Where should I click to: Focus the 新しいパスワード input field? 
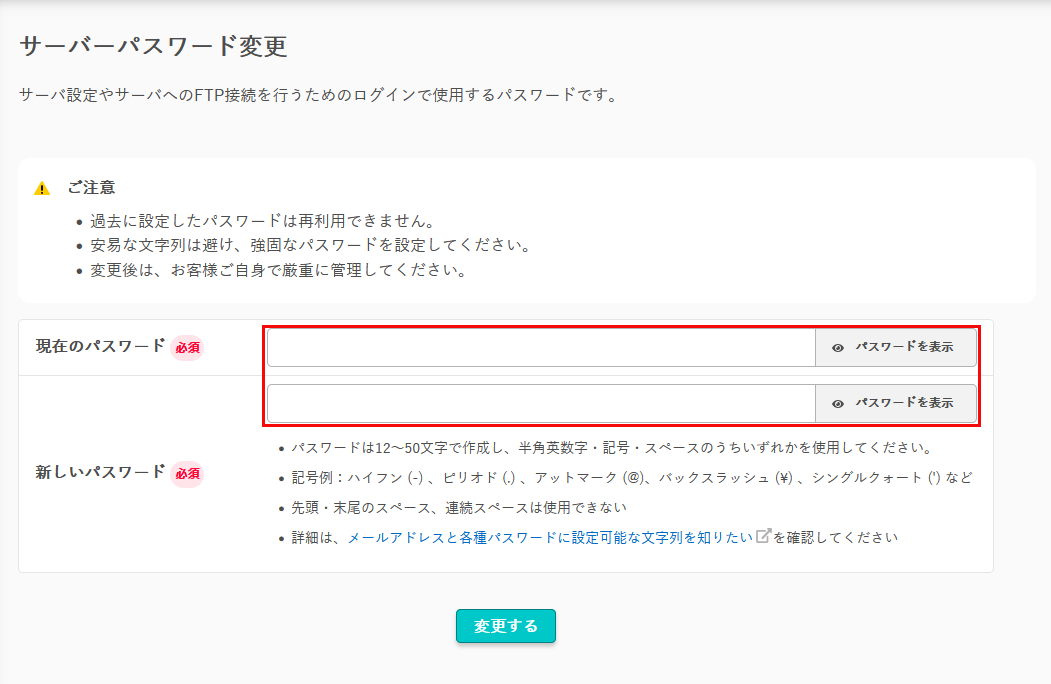click(x=541, y=403)
